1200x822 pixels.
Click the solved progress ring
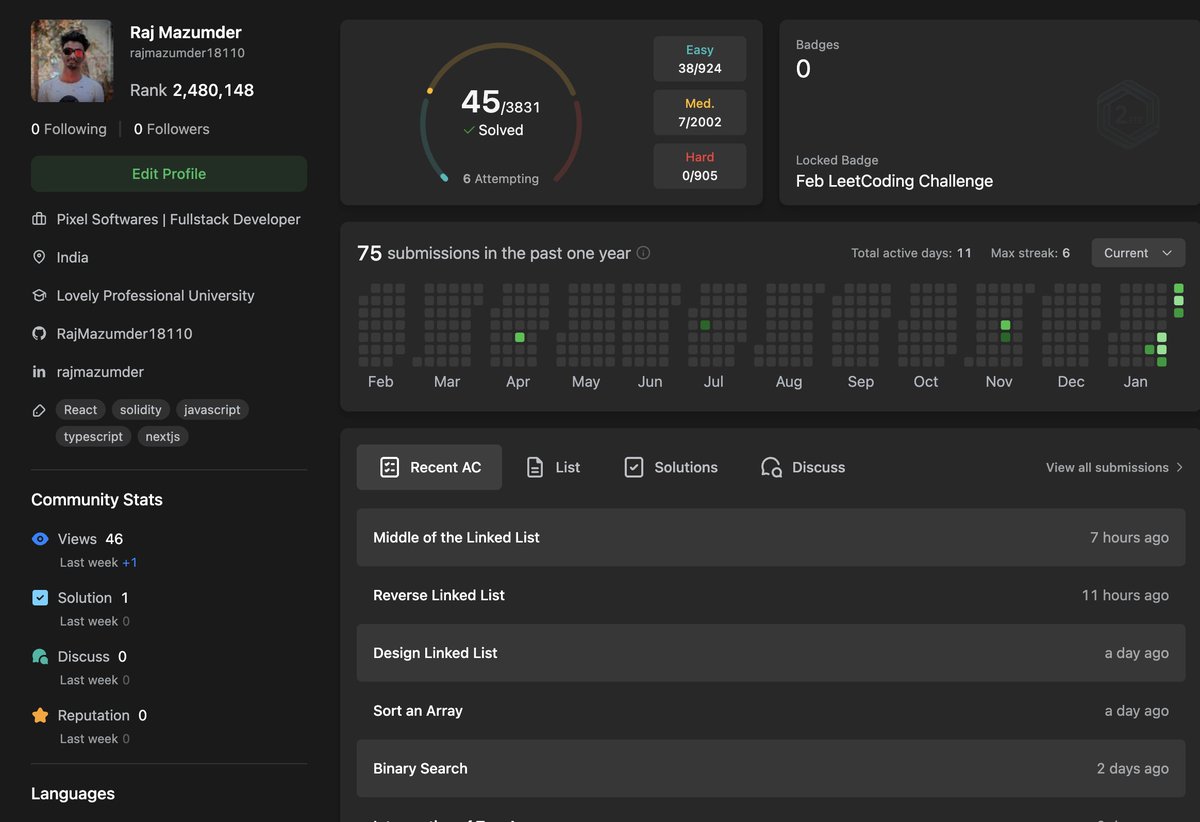pos(501,113)
